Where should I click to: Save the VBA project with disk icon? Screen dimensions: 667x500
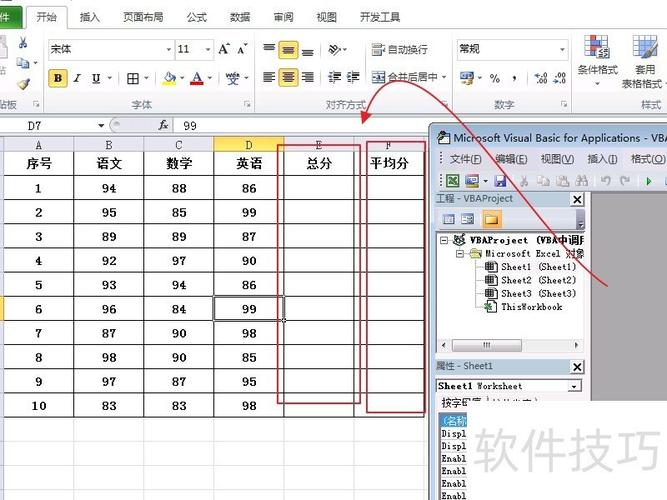500,181
